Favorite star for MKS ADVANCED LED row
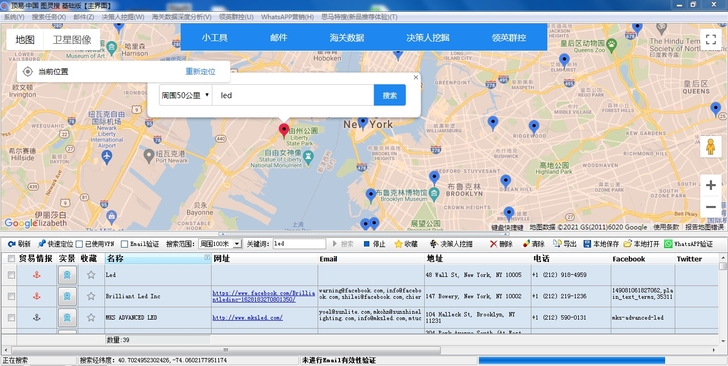This screenshot has width=728, height=366. [91, 317]
